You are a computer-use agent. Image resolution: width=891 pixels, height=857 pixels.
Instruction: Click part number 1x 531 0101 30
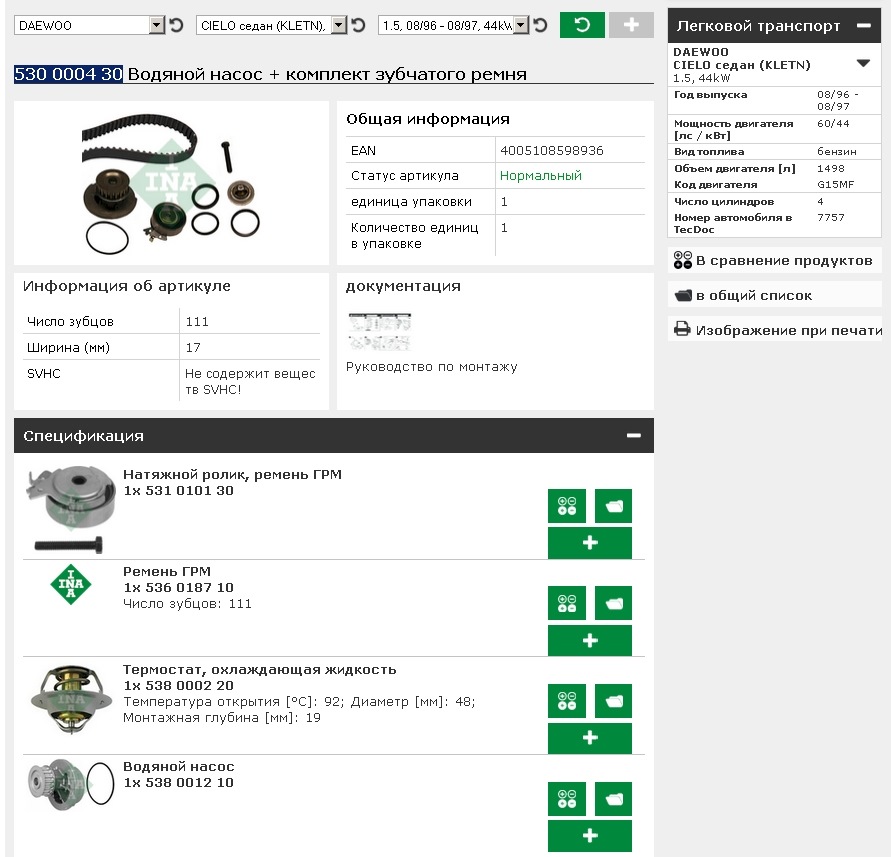178,490
